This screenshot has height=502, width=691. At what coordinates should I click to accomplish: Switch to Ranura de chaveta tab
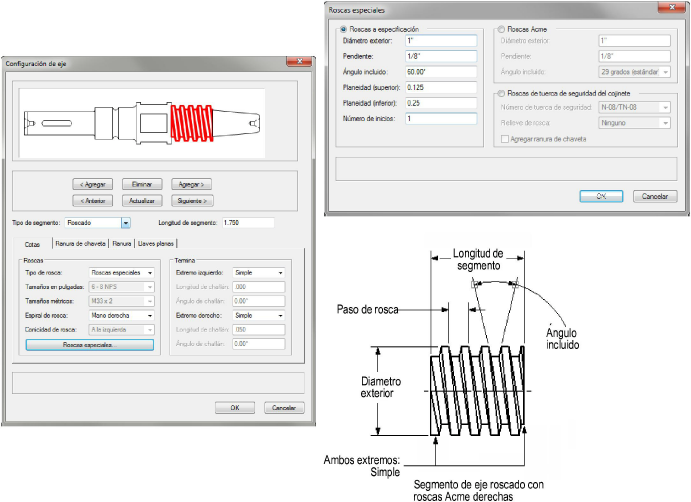tap(81, 243)
